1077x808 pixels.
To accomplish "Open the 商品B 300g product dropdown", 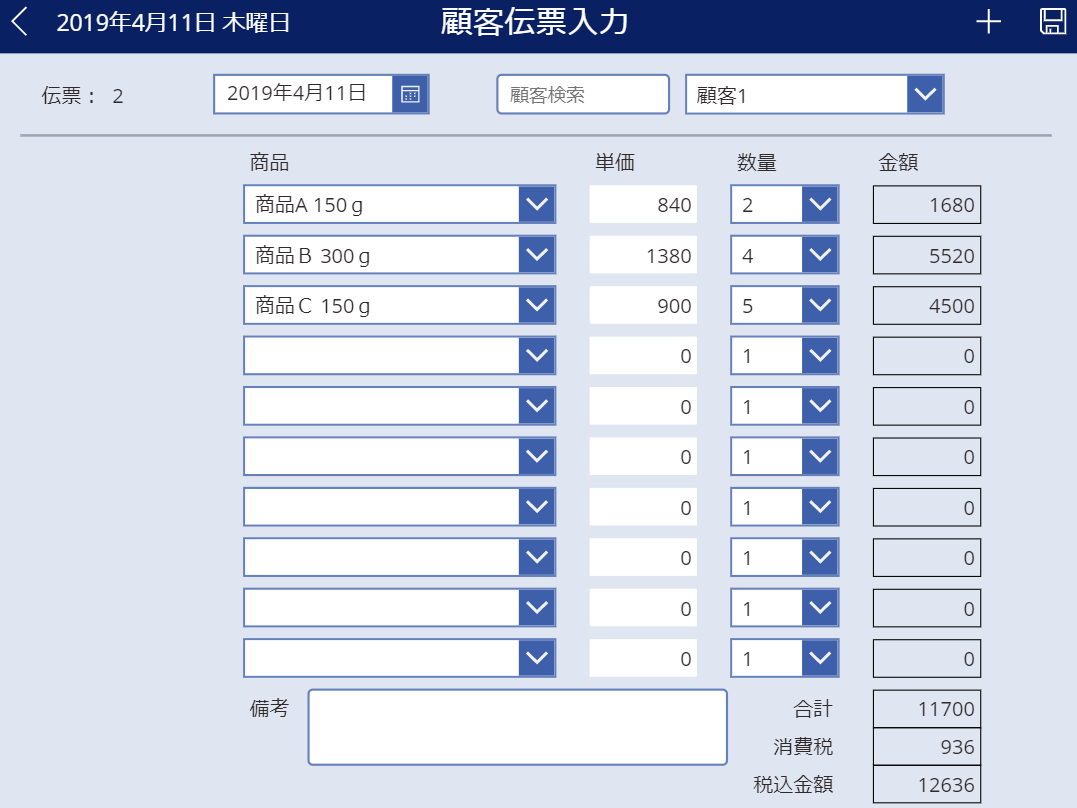I will (538, 254).
